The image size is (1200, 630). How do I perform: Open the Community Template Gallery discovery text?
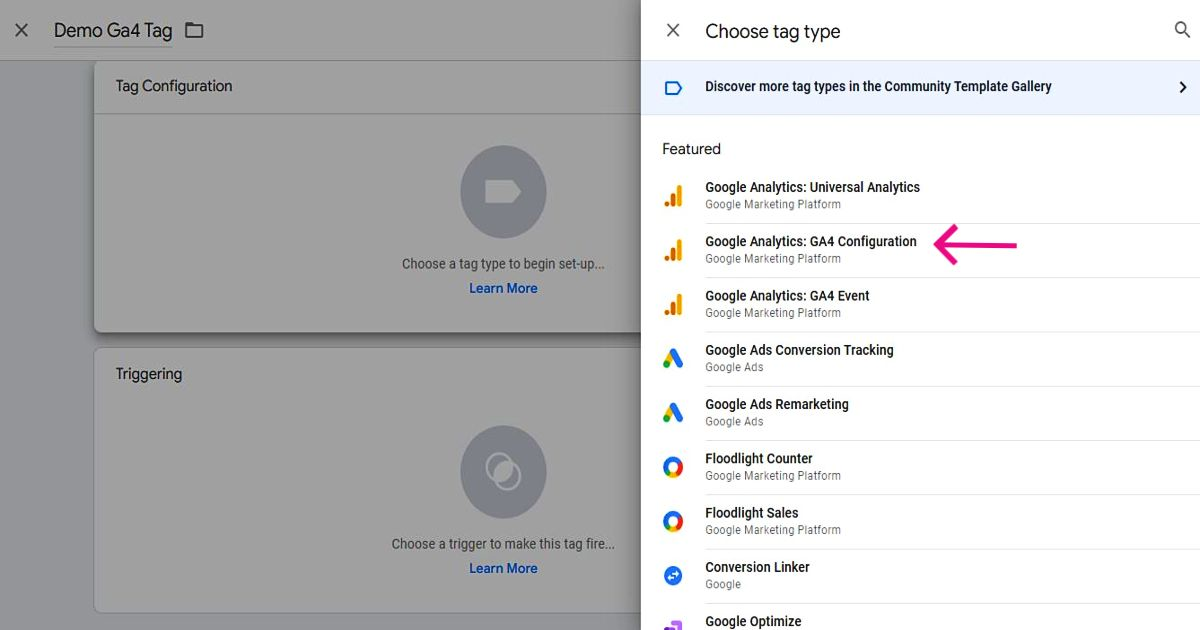pyautogui.click(x=878, y=87)
